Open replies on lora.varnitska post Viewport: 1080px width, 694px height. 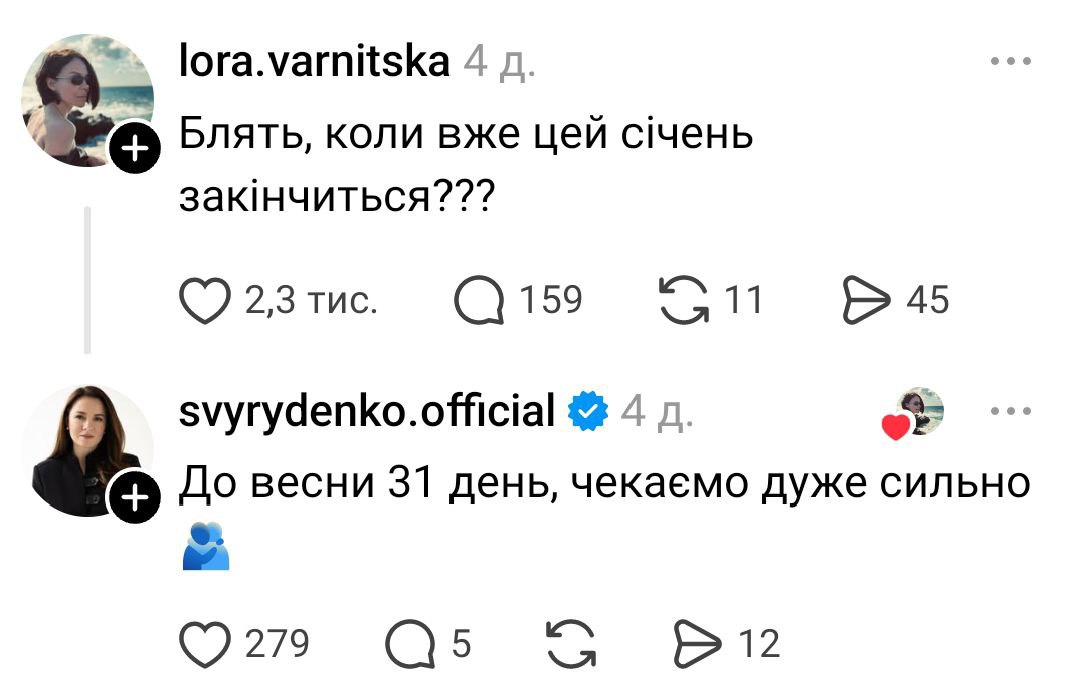click(x=478, y=300)
